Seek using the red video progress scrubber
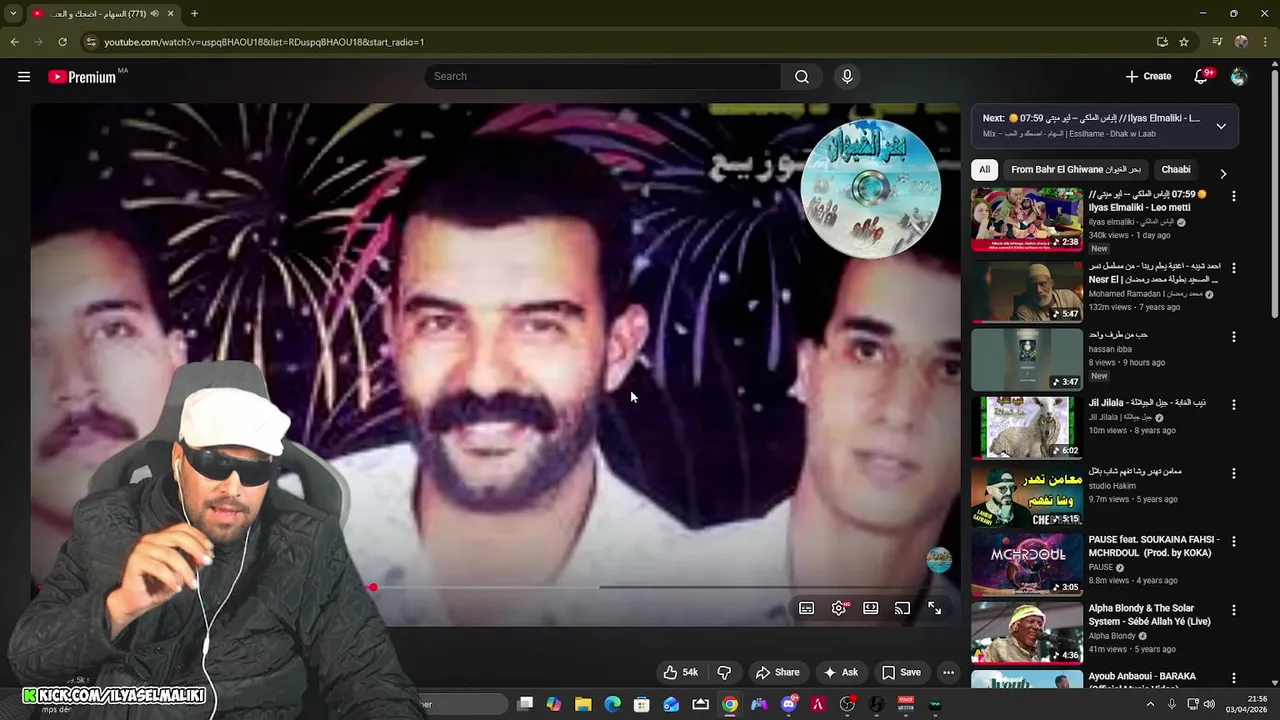This screenshot has width=1280, height=720. [x=373, y=587]
